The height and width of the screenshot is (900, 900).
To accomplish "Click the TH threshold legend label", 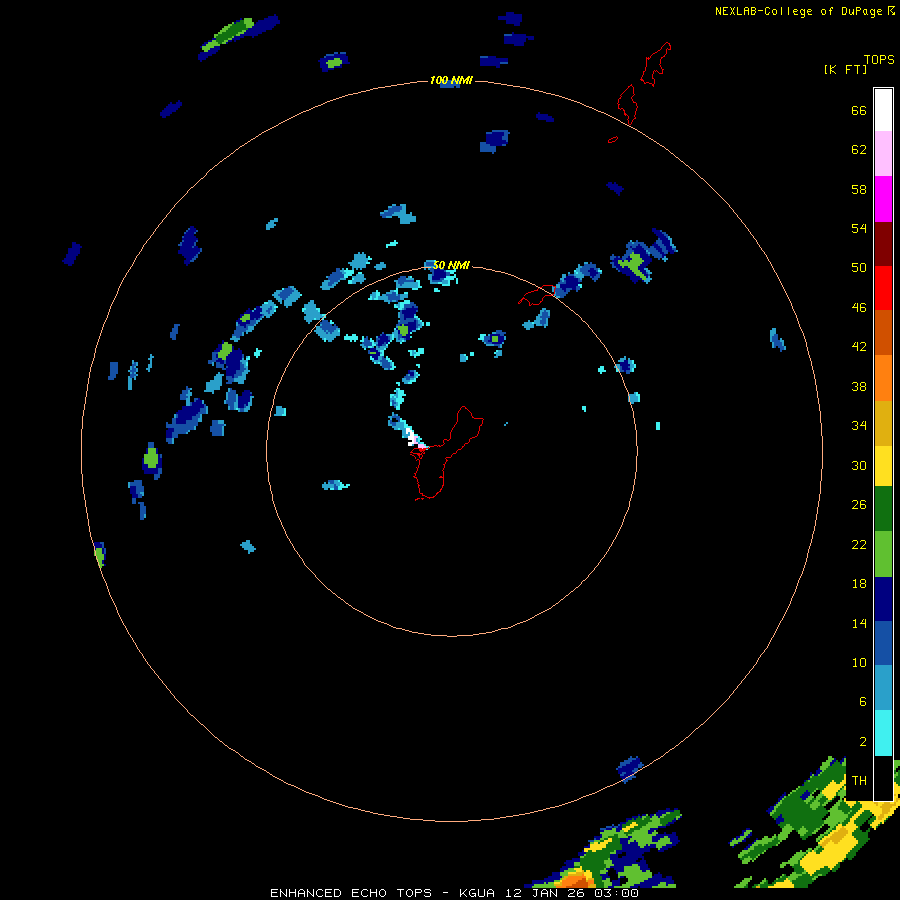I will point(859,781).
